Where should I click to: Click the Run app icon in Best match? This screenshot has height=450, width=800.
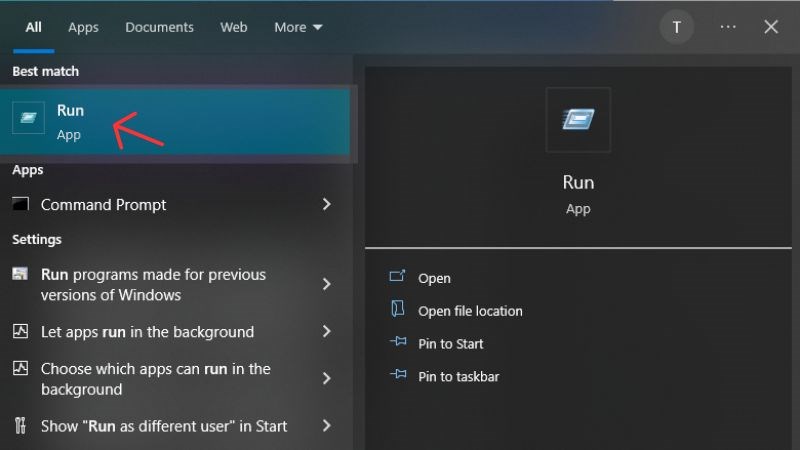pyautogui.click(x=28, y=118)
